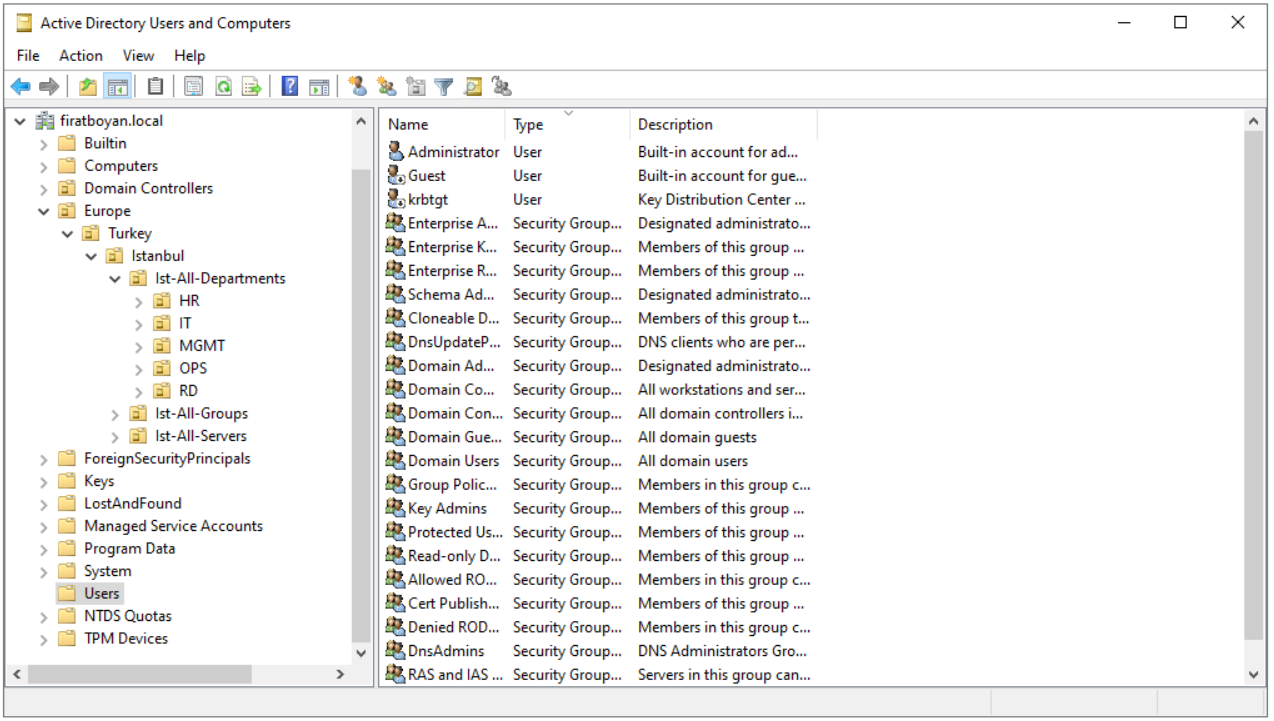Image resolution: width=1274 pixels, height=721 pixels.
Task: Expand the Computers tree node
Action: tap(43, 166)
